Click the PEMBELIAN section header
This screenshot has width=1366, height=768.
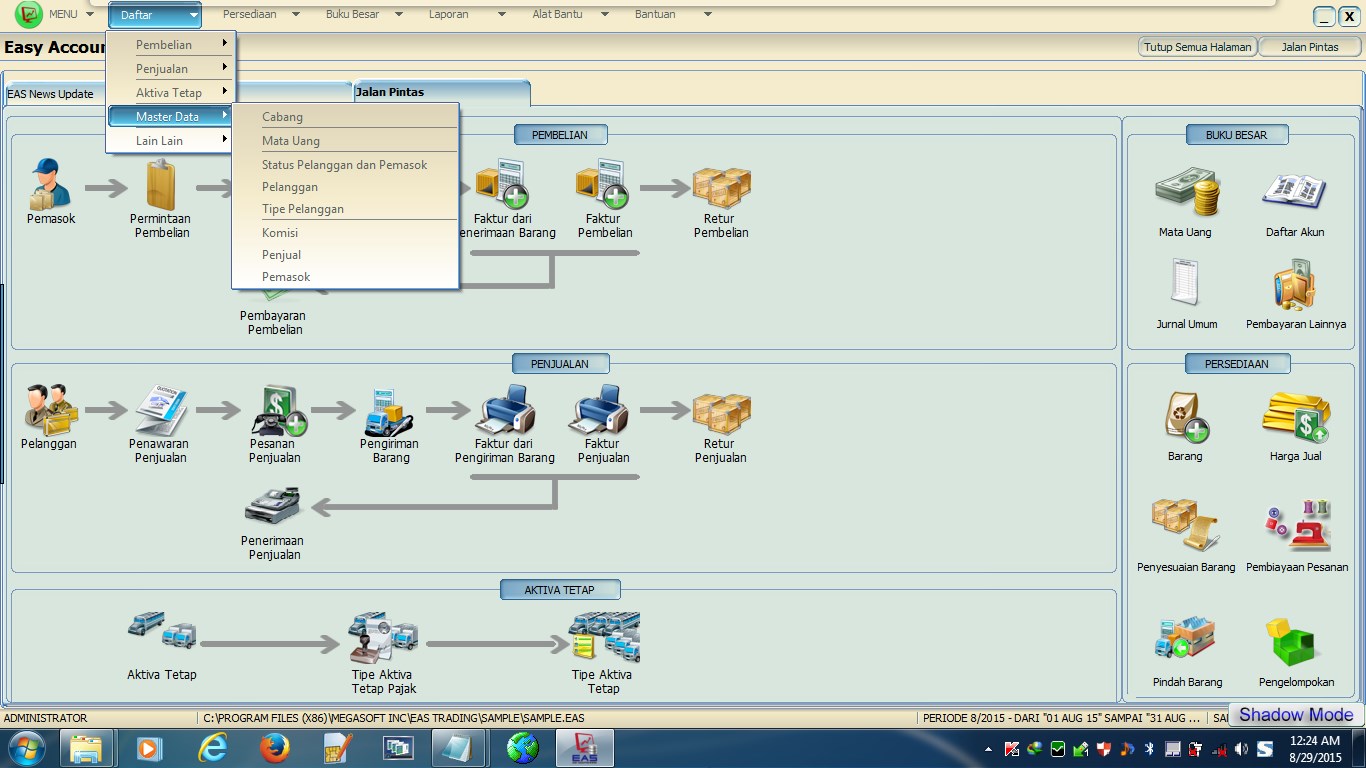(x=561, y=135)
